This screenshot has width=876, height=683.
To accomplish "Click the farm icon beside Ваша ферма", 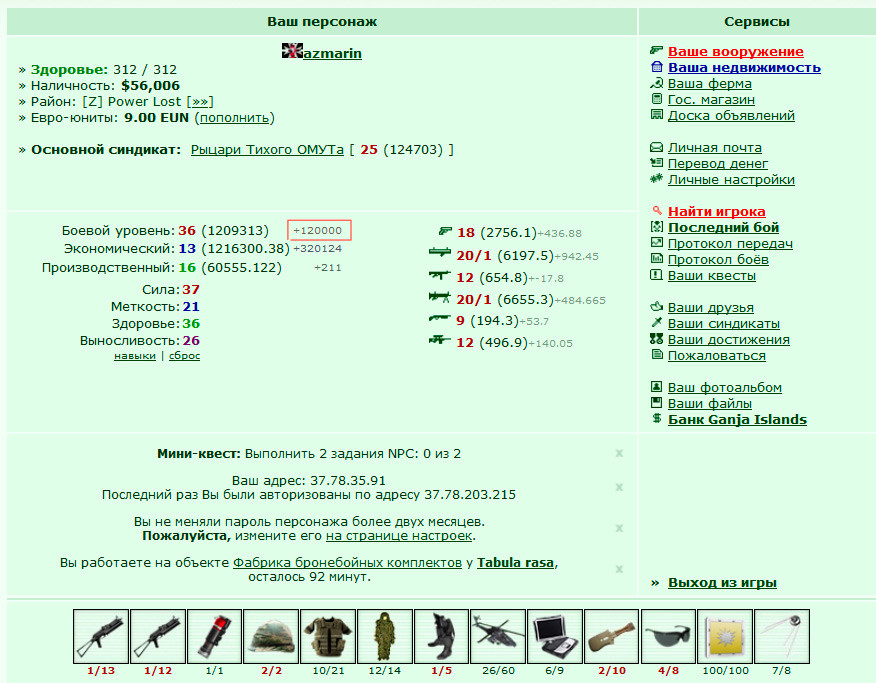I will [x=656, y=83].
